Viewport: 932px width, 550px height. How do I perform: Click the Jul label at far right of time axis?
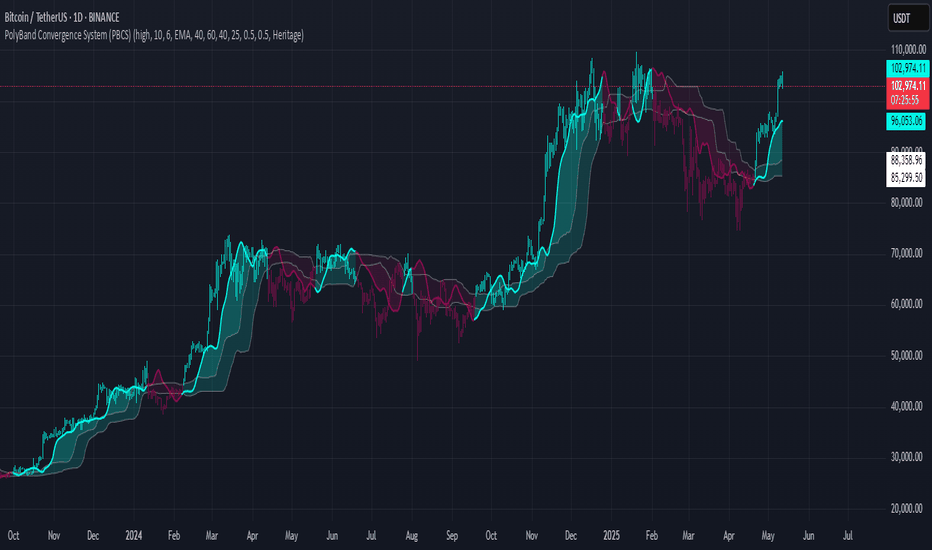pyautogui.click(x=848, y=536)
